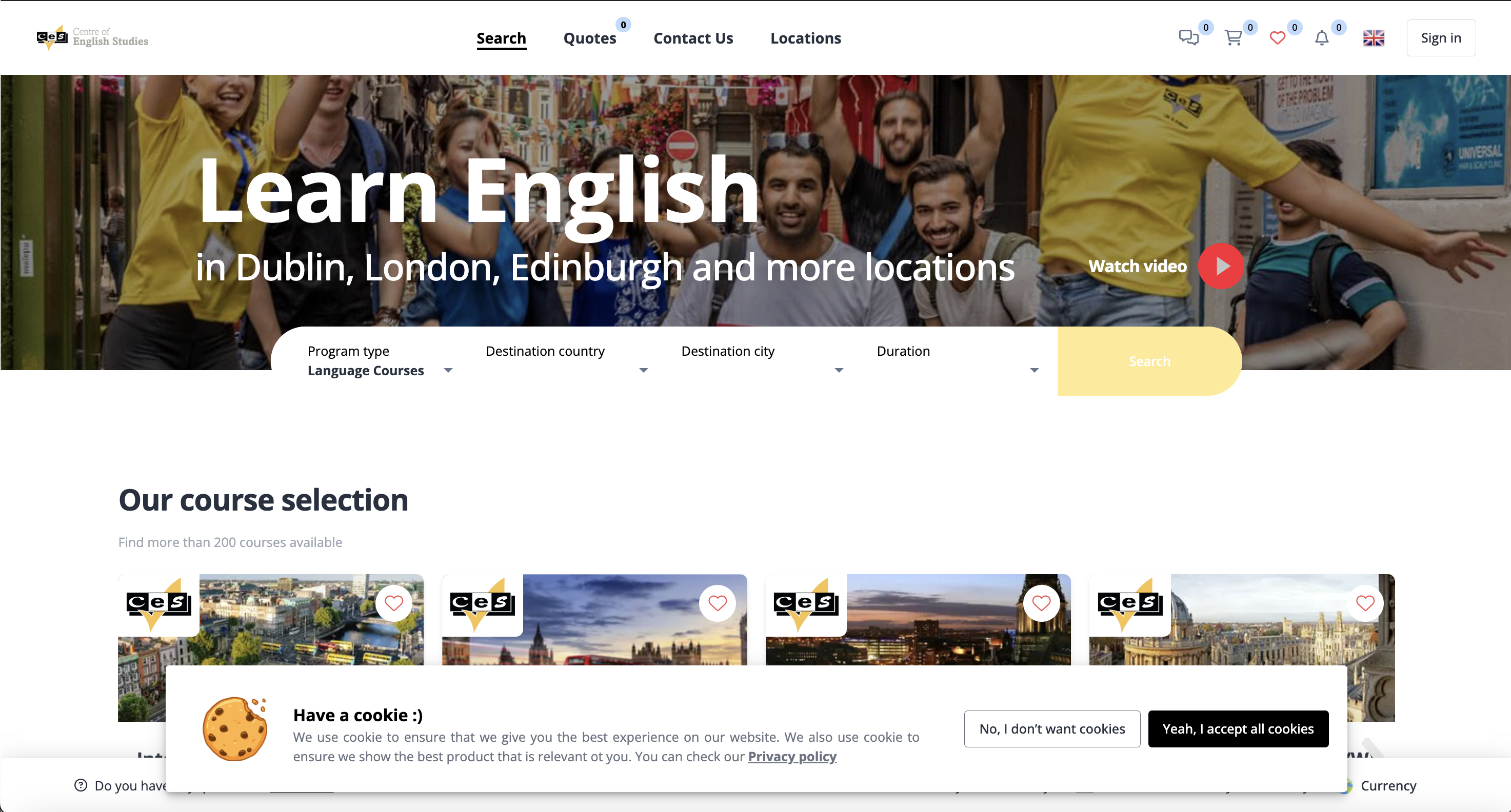Open the wishlist heart in header
Viewport: 1511px width, 812px height.
(x=1277, y=38)
